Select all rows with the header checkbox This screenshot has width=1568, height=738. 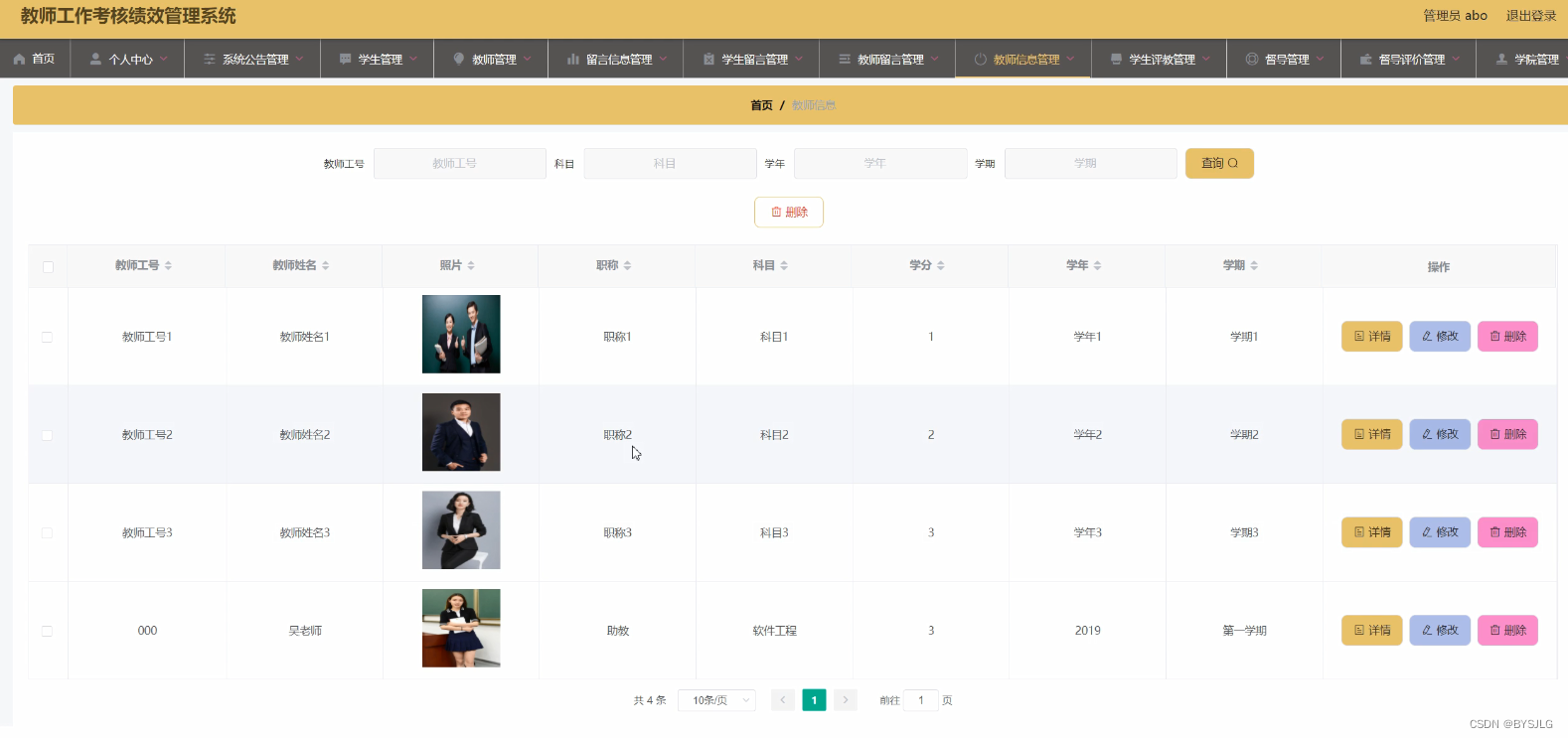click(x=48, y=266)
